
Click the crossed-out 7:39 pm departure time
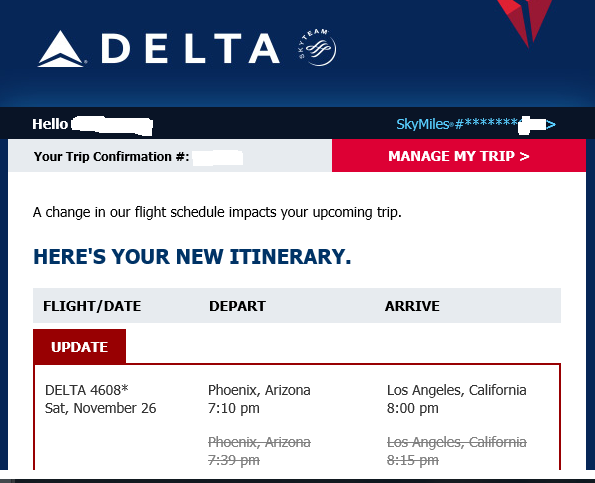tap(234, 460)
